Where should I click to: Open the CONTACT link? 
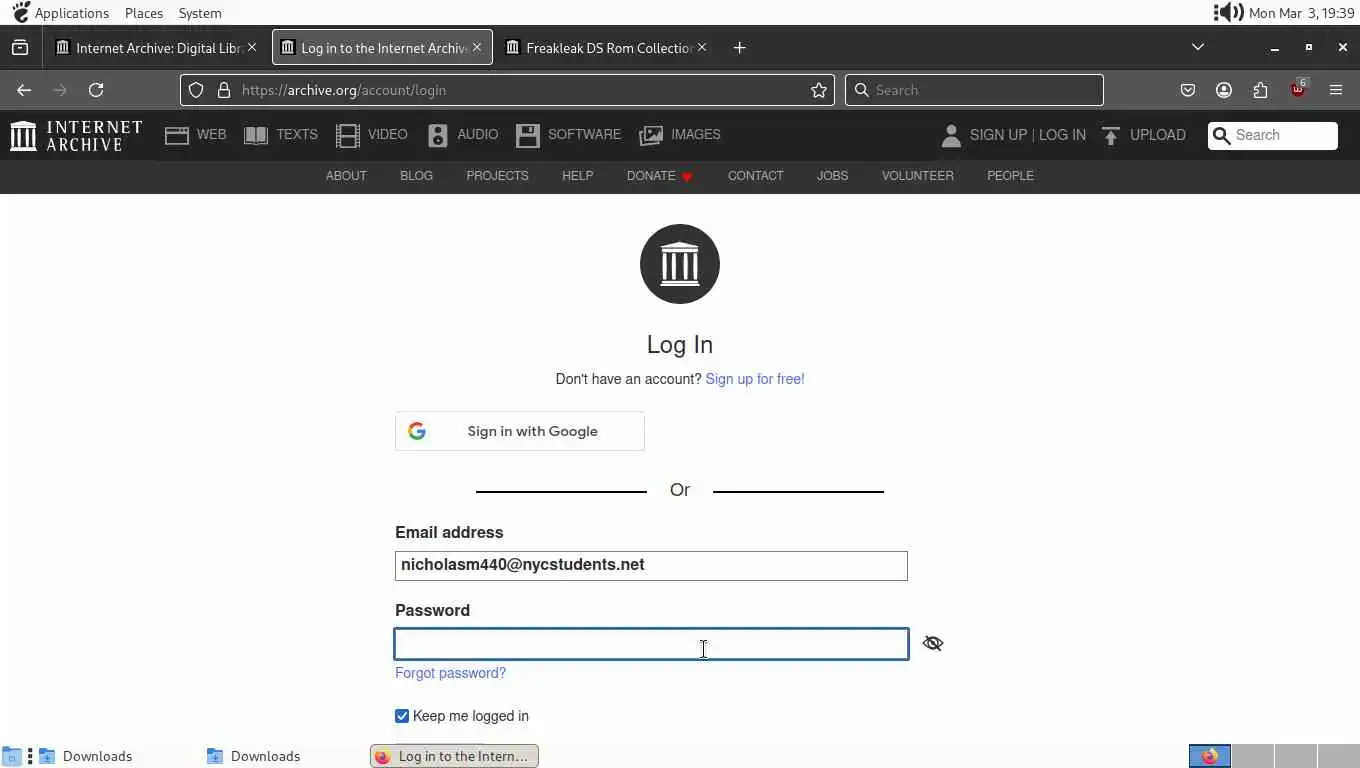(755, 176)
